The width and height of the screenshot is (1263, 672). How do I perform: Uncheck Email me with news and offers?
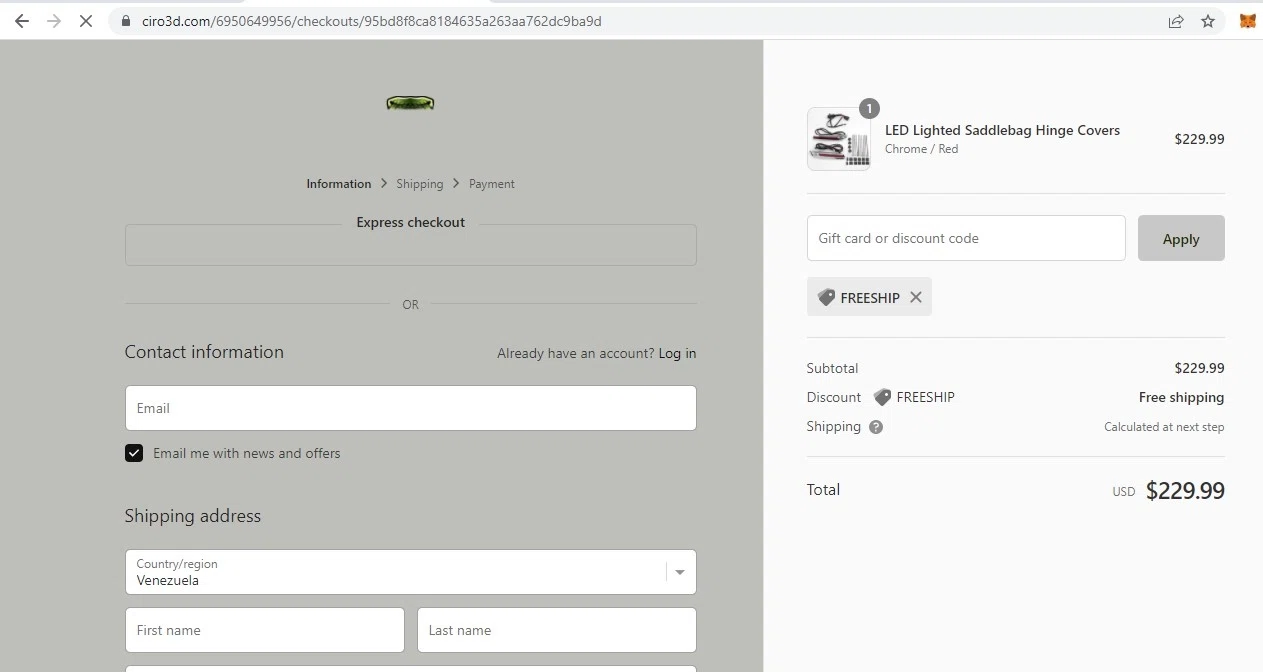click(134, 453)
